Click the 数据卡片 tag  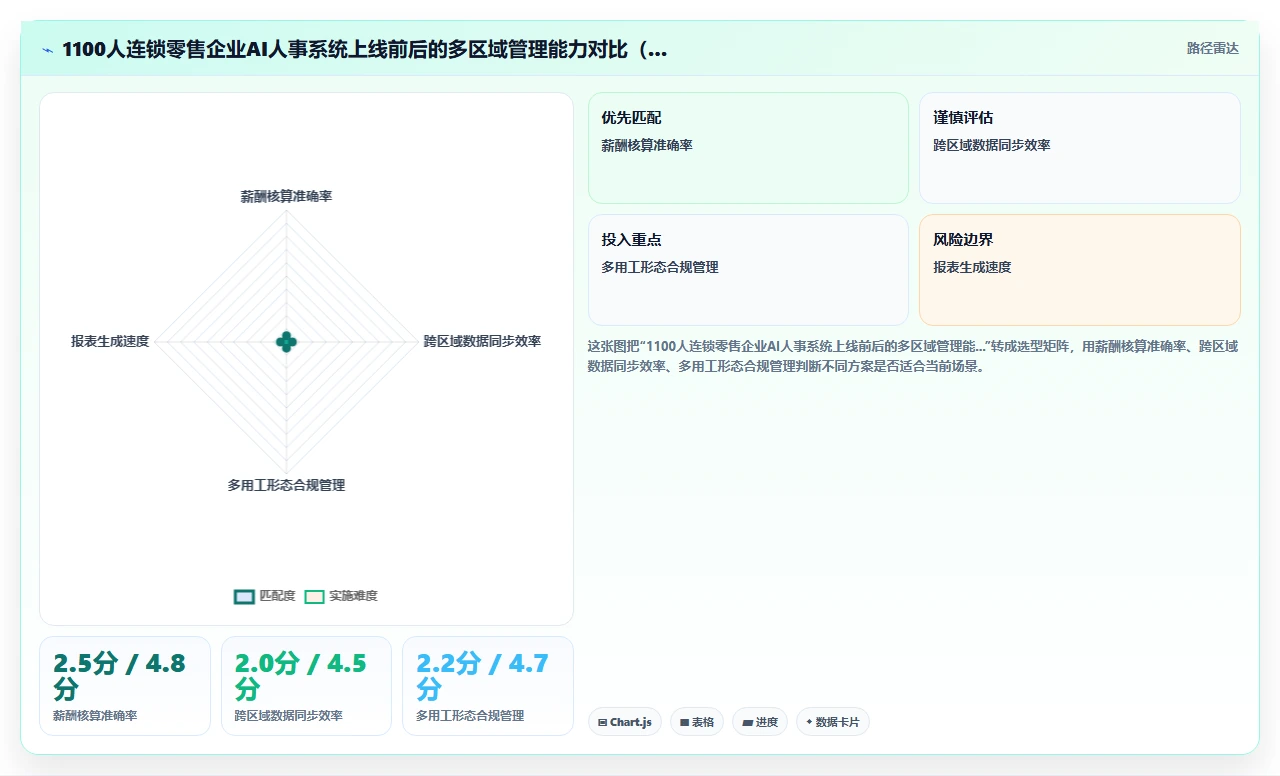(833, 722)
